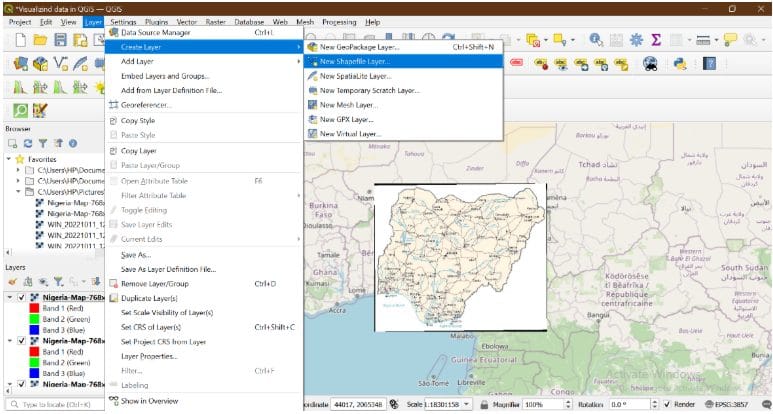Open the Processing menu
773x414 pixels.
coord(338,21)
